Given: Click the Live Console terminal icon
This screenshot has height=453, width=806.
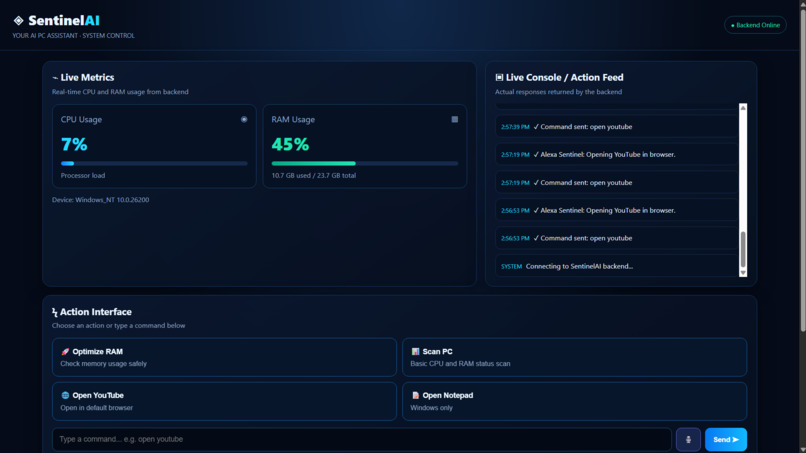Looking at the screenshot, I should [x=499, y=77].
